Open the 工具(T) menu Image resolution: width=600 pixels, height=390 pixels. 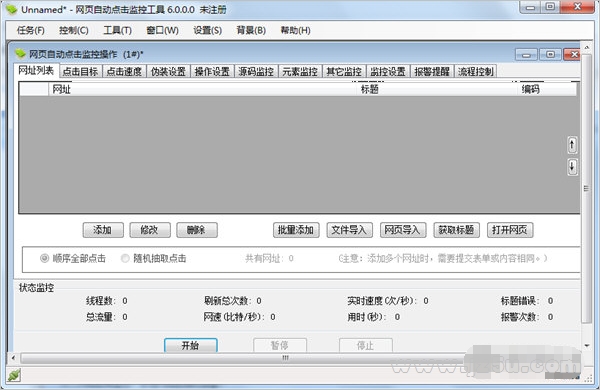[117, 30]
